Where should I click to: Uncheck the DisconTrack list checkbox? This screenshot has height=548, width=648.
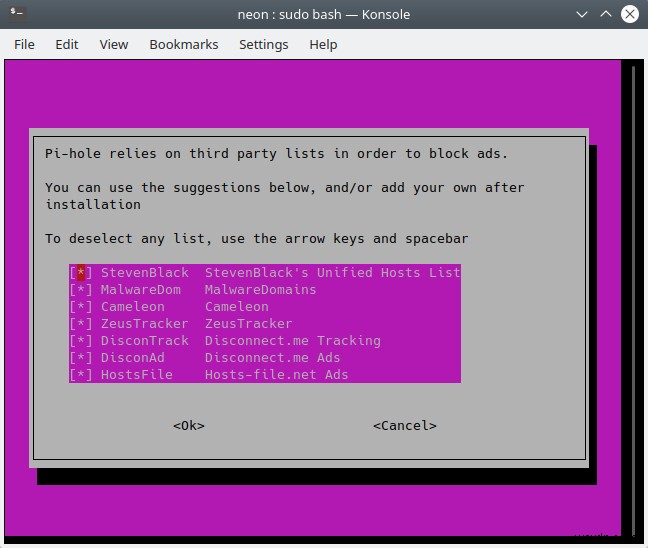coord(81,341)
